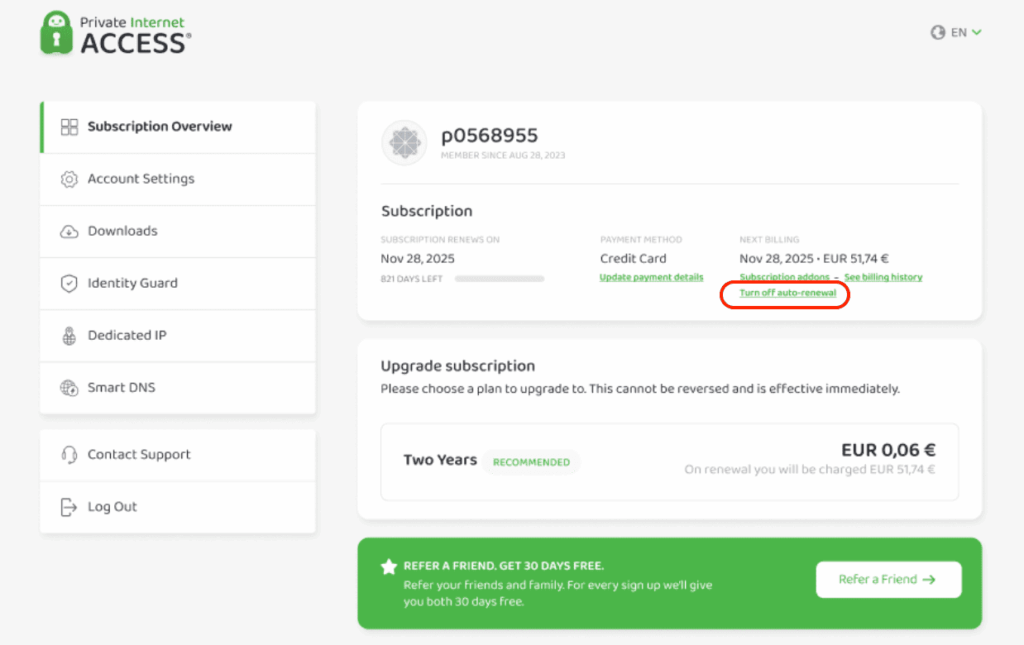Click the Dedicated IP globe icon
1024x645 pixels.
[69, 336]
